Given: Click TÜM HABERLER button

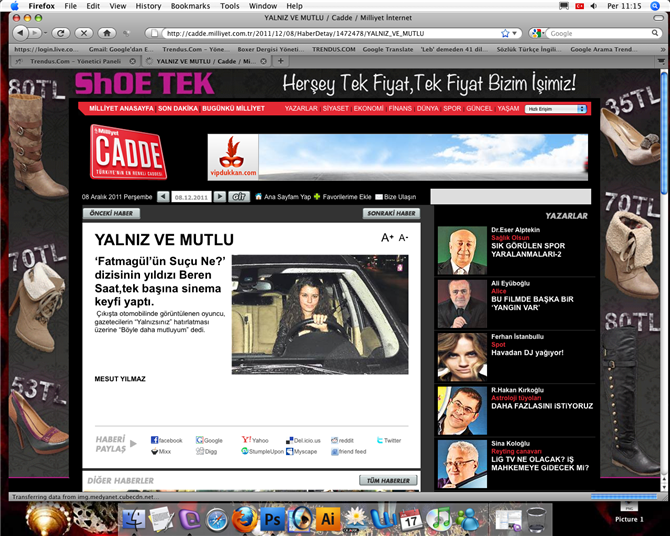Looking at the screenshot, I should click(388, 480).
